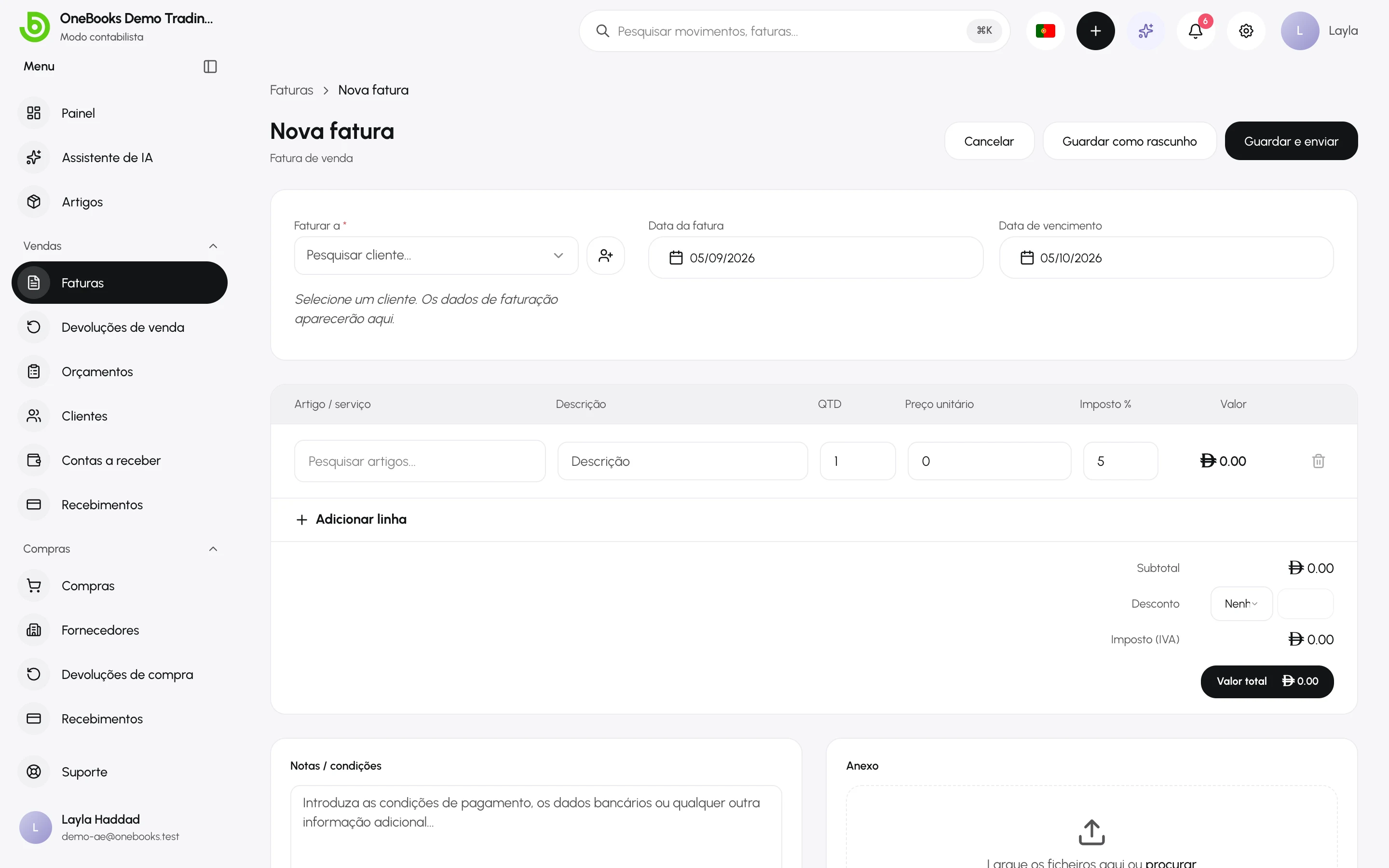Open Desconto type dropdown
Image resolution: width=1389 pixels, height=868 pixels.
coord(1241,604)
